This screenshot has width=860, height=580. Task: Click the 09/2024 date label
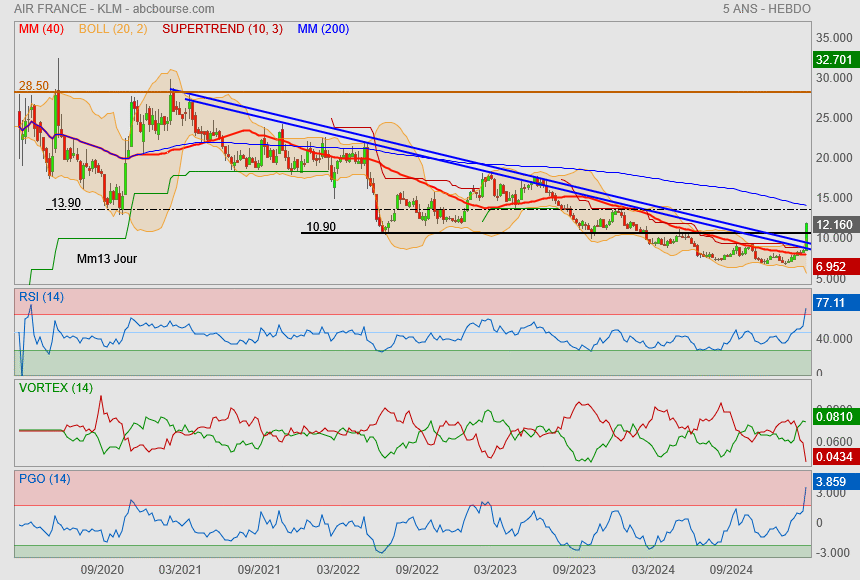tap(732, 570)
